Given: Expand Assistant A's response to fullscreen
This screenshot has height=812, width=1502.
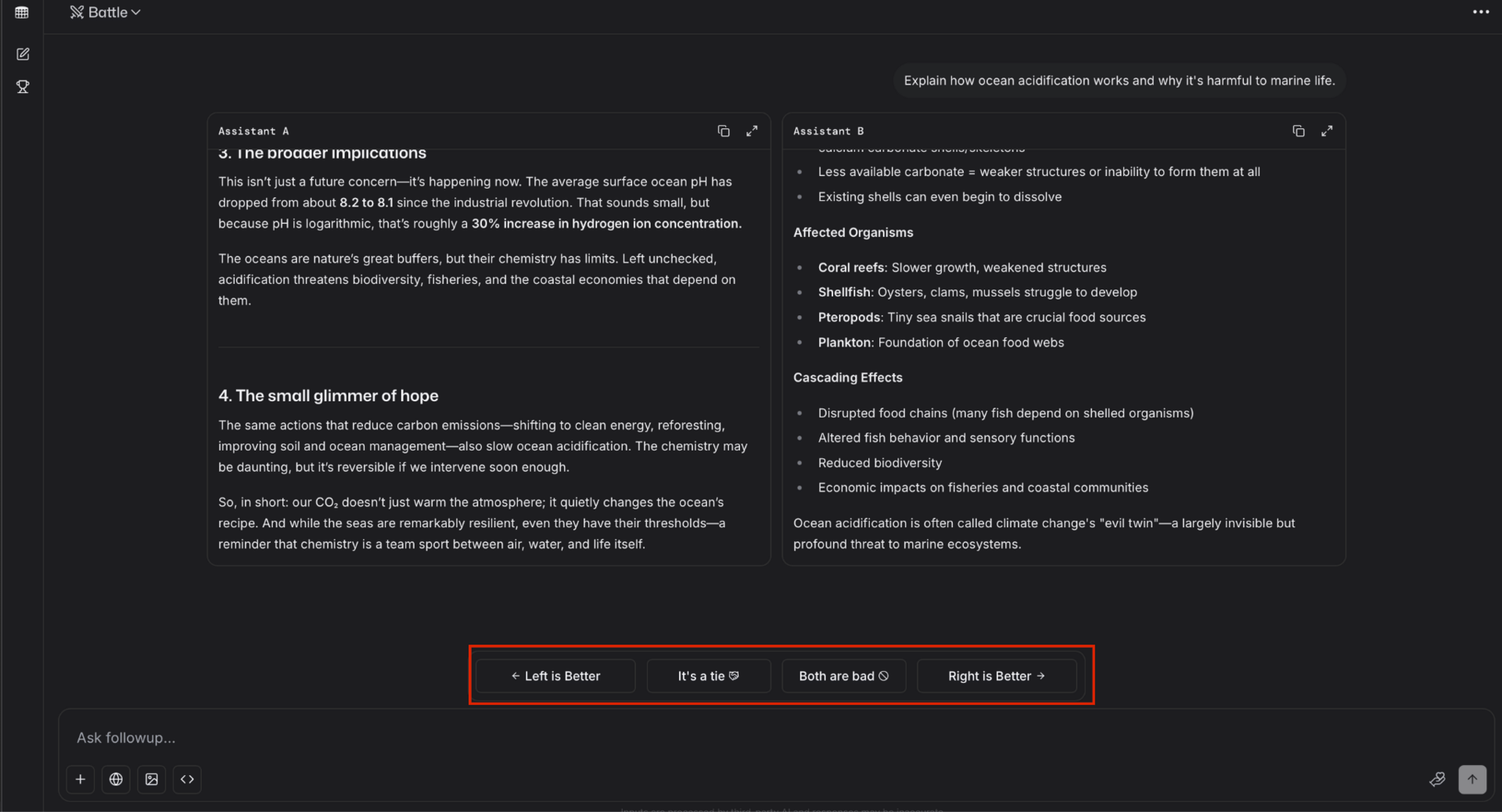Looking at the screenshot, I should (752, 131).
